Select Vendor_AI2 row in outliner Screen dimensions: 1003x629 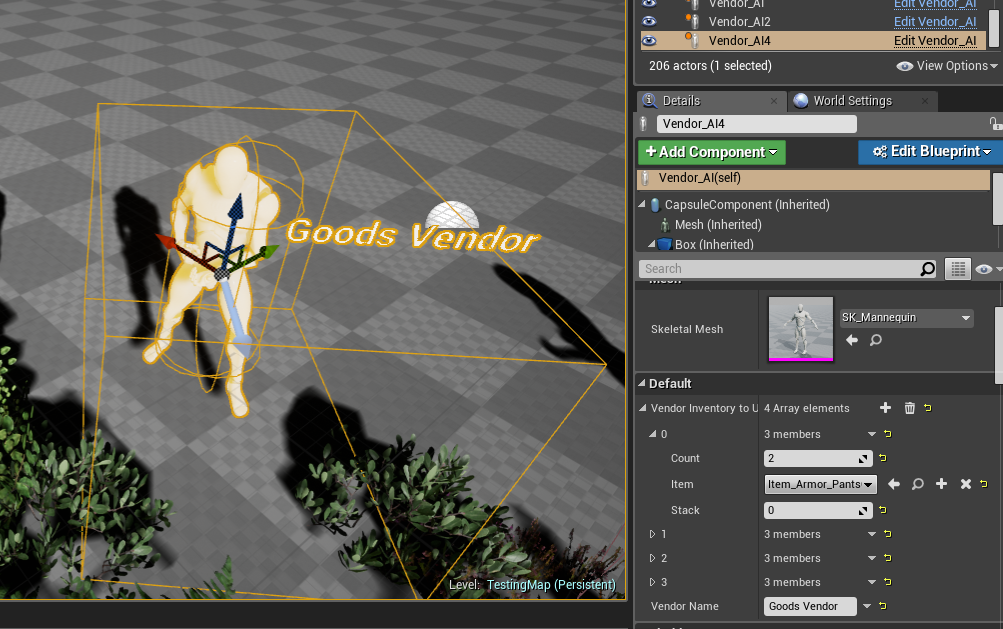click(x=813, y=22)
